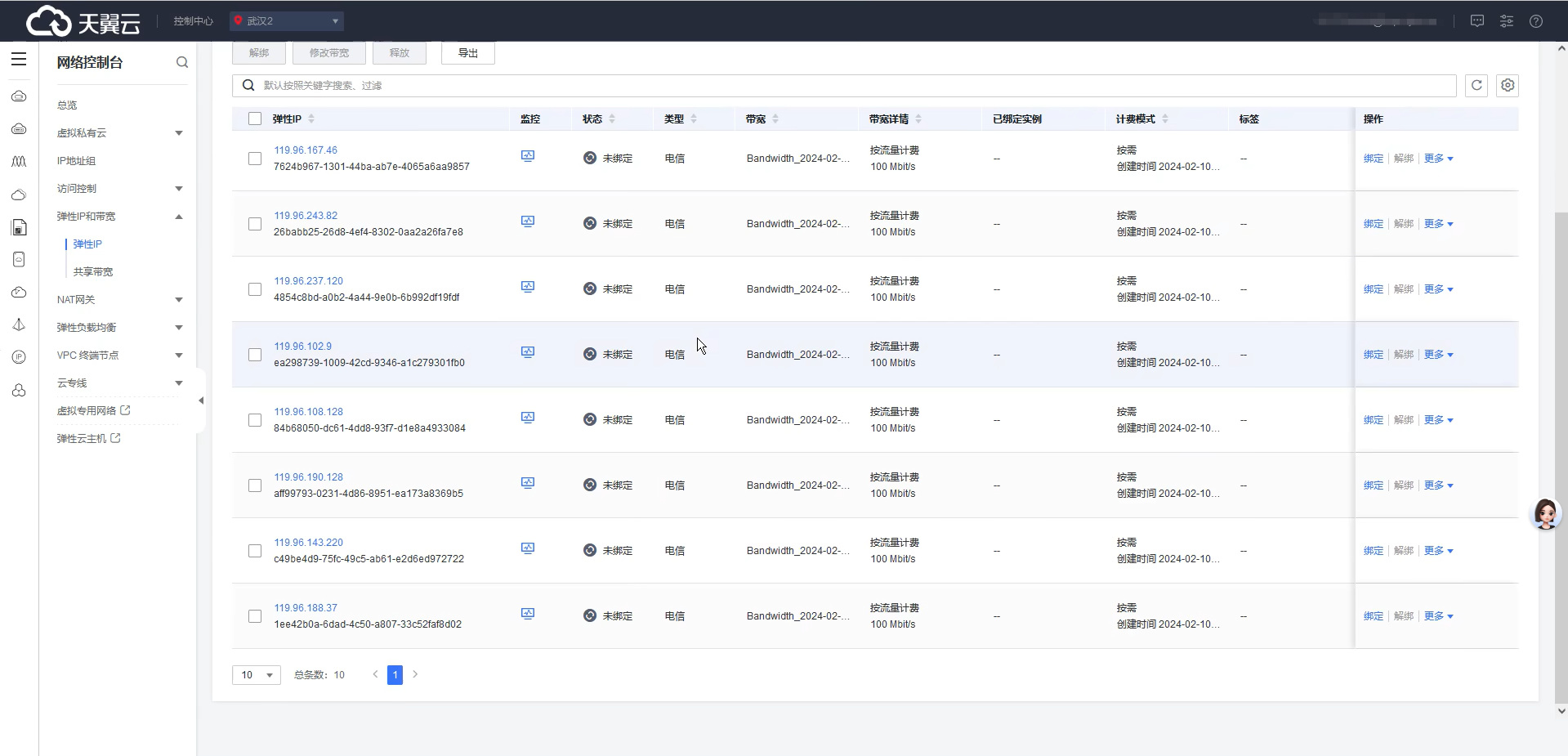Check the box for 119.96.243.82
The height and width of the screenshot is (756, 1568).
point(255,224)
